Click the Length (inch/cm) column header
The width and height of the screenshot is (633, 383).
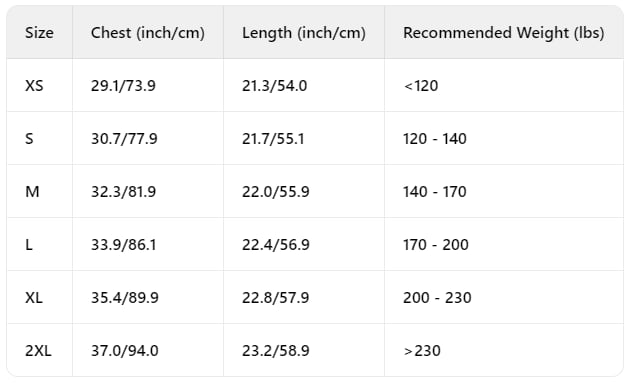[x=304, y=33]
